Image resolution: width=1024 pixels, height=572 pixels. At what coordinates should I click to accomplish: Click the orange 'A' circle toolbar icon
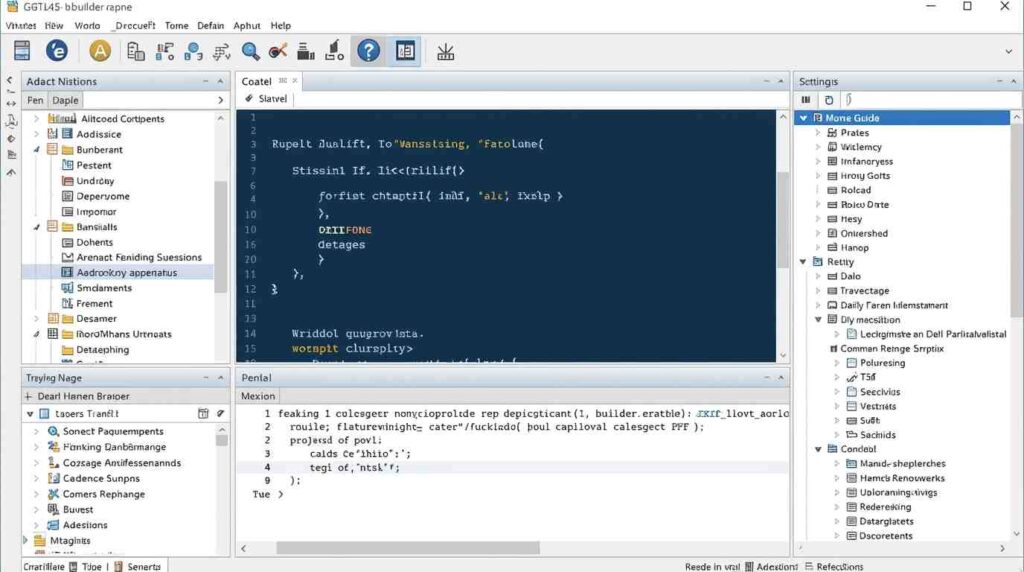tap(100, 50)
